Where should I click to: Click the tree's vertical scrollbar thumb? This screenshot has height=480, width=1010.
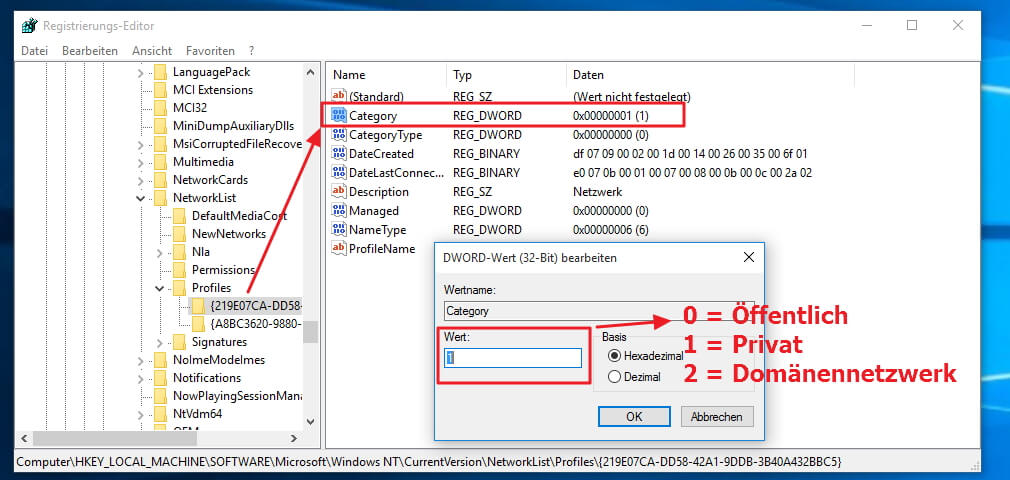coord(310,332)
